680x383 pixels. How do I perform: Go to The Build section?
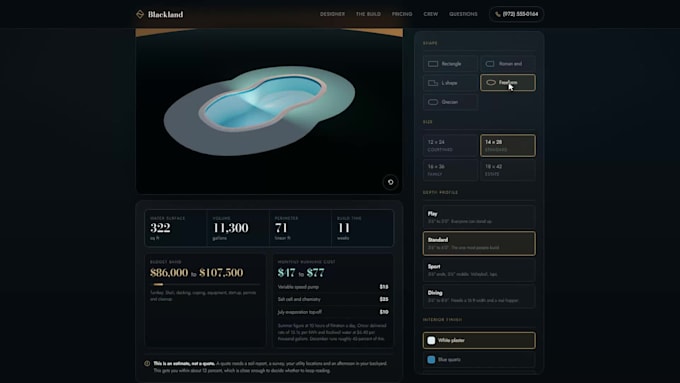tap(368, 14)
